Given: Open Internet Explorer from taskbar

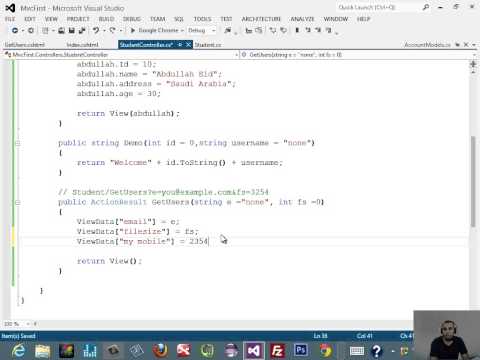Looking at the screenshot, I should (19, 351).
